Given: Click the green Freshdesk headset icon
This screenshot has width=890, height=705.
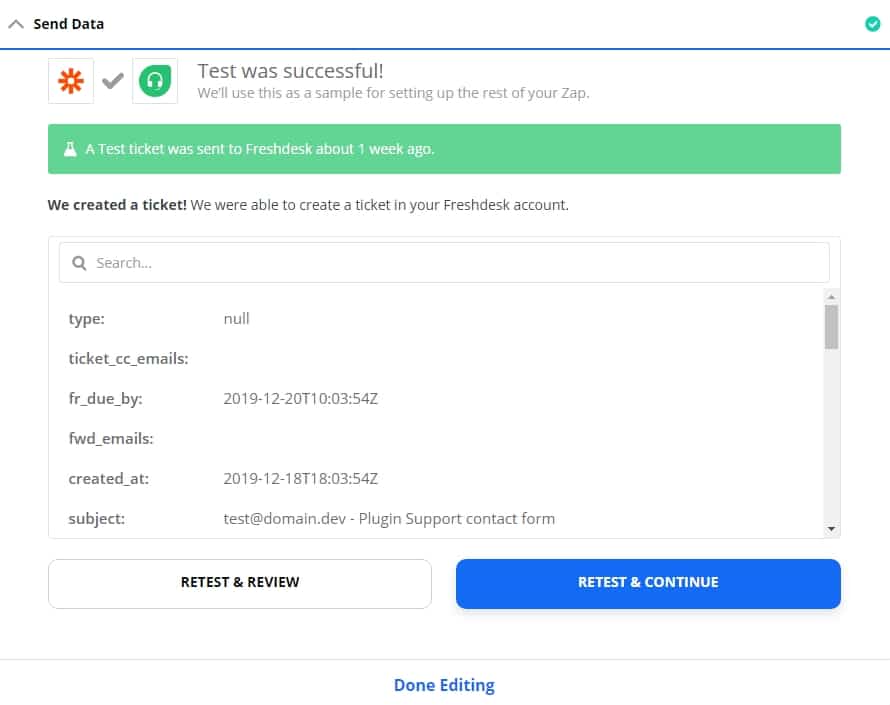Looking at the screenshot, I should pyautogui.click(x=154, y=81).
